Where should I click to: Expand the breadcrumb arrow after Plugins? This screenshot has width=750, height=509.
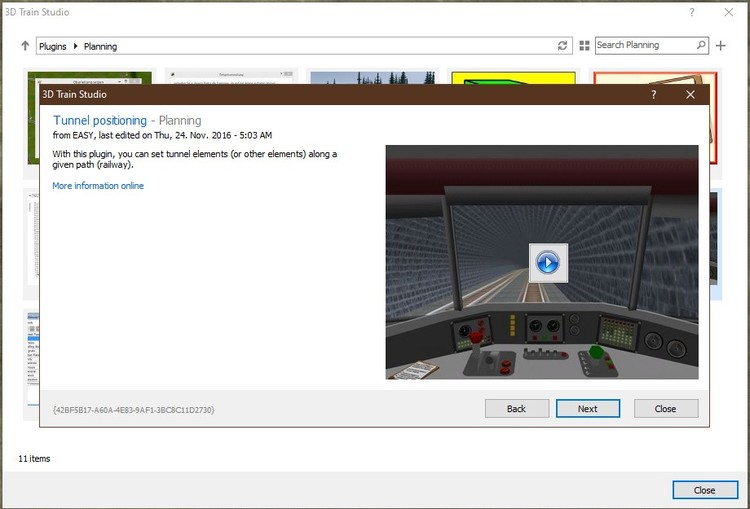(76, 46)
